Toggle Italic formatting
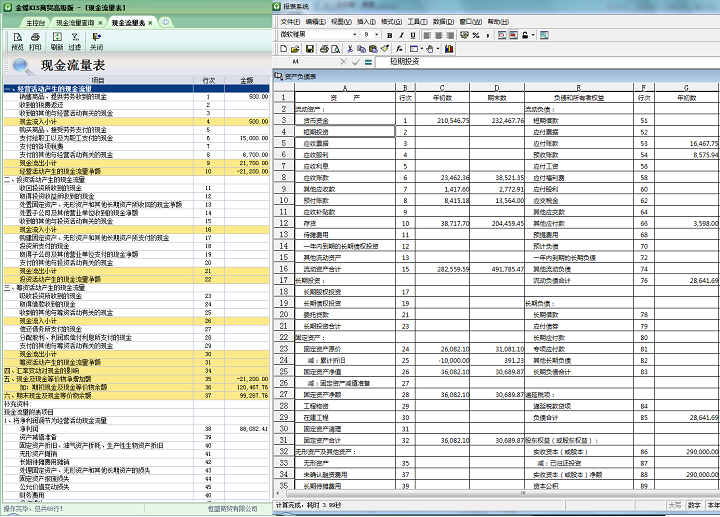The height and width of the screenshot is (517, 720). pyautogui.click(x=400, y=35)
